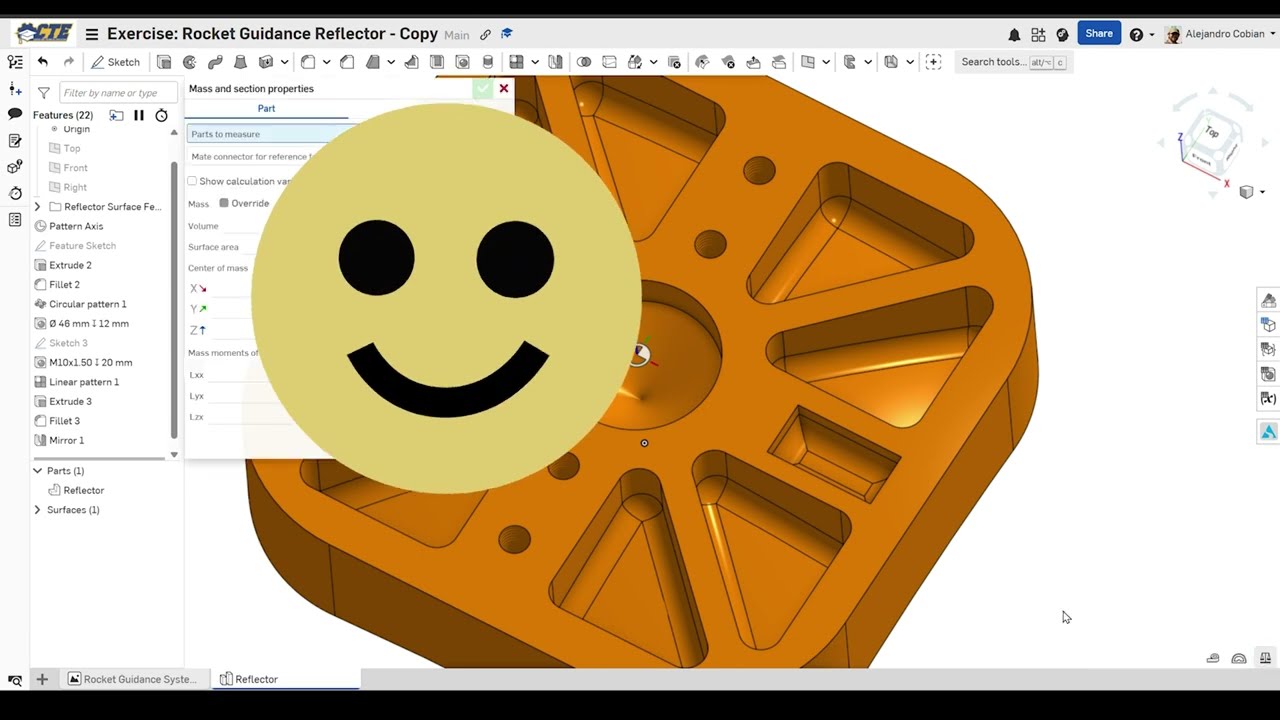Open the Help menu dropdown
1280x720 pixels.
click(x=1141, y=34)
